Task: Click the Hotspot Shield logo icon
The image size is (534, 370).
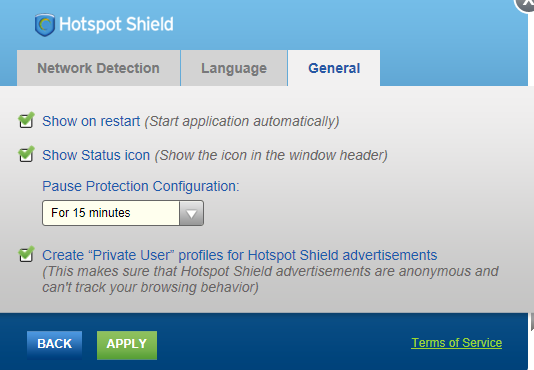Action: 45,25
